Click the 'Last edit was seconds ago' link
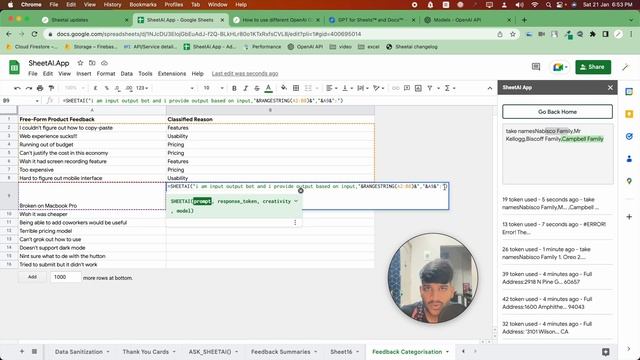Screen dimensions: 640x360 click(245, 74)
